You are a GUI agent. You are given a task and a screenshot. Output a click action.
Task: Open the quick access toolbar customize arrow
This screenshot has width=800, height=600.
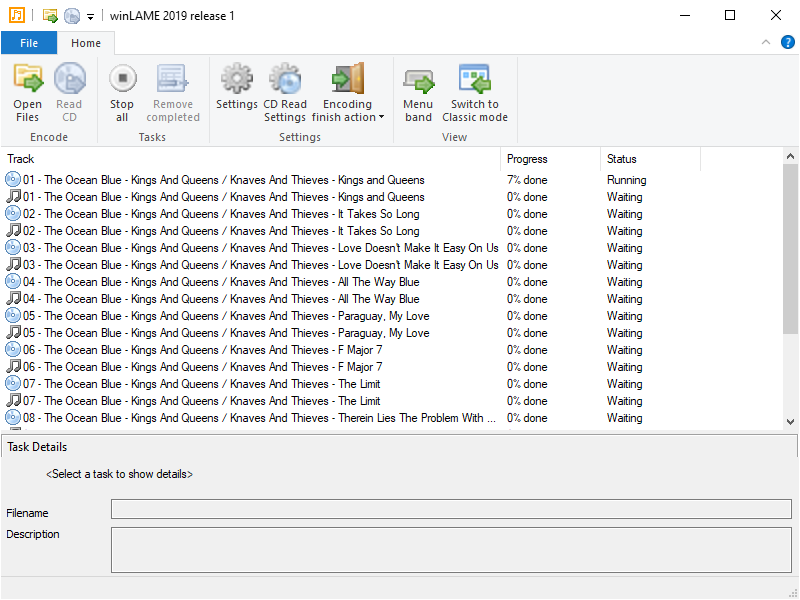click(x=90, y=16)
